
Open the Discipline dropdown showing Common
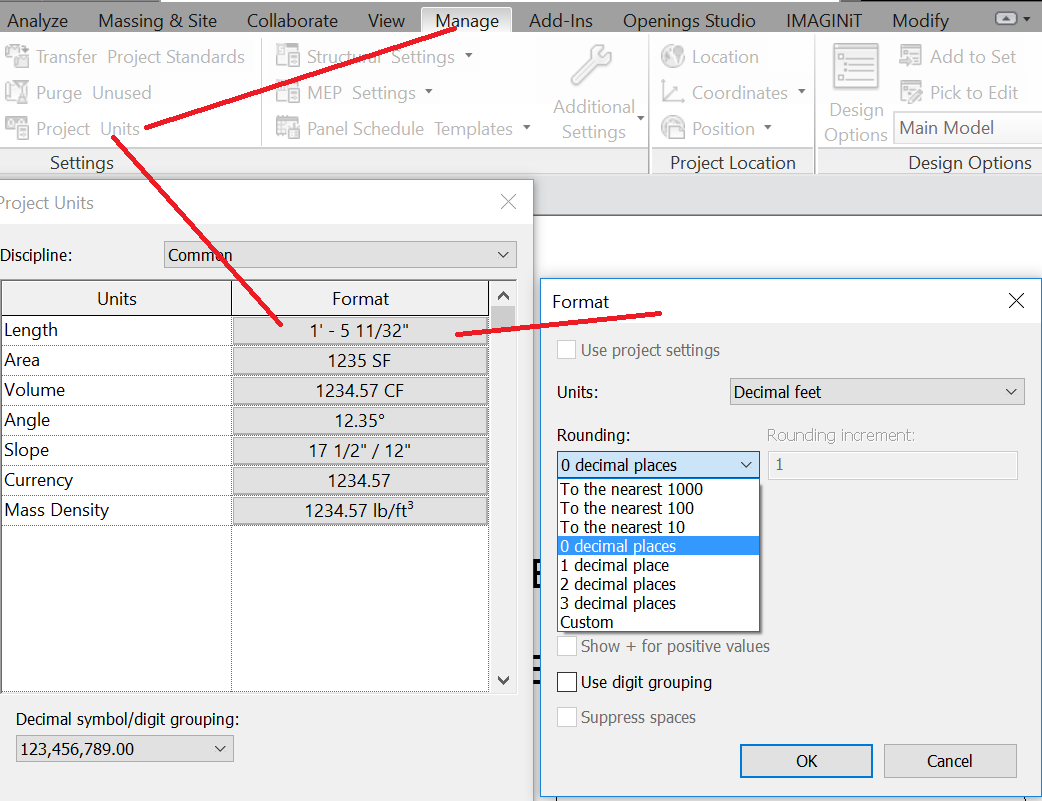click(340, 254)
